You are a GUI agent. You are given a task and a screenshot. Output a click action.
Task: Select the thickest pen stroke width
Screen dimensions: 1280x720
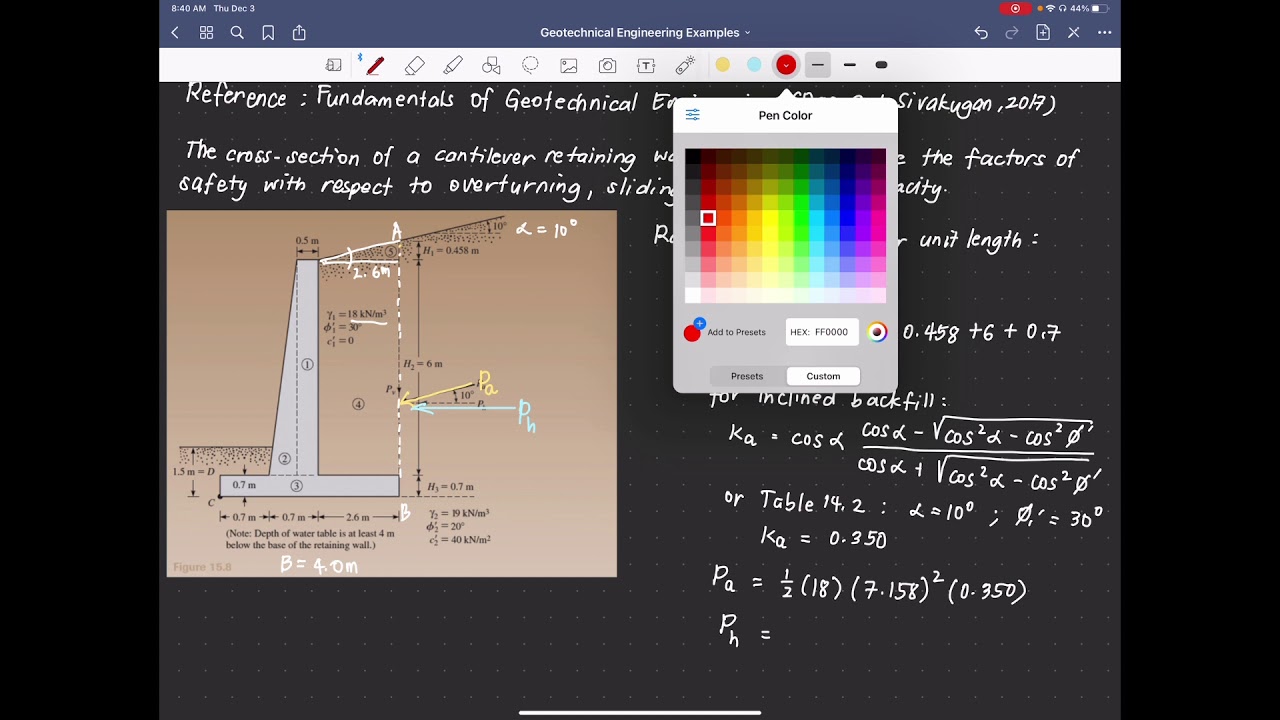881,65
